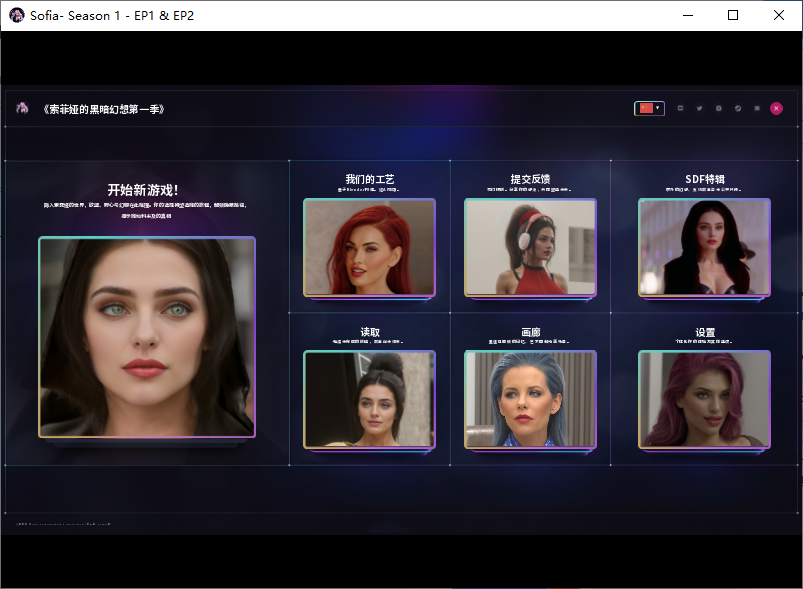Click the small screen icon beside language selector
Image resolution: width=803 pixels, height=589 pixels.
coord(680,108)
